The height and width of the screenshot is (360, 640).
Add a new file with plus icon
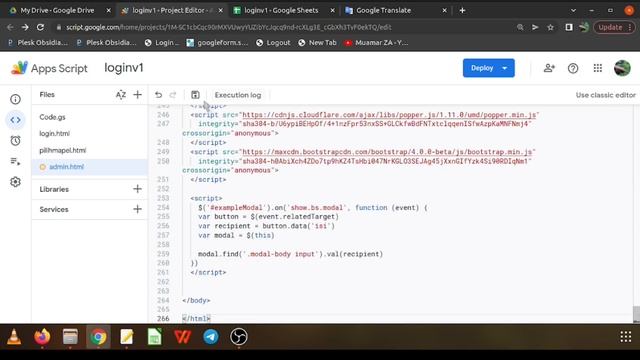(x=138, y=95)
